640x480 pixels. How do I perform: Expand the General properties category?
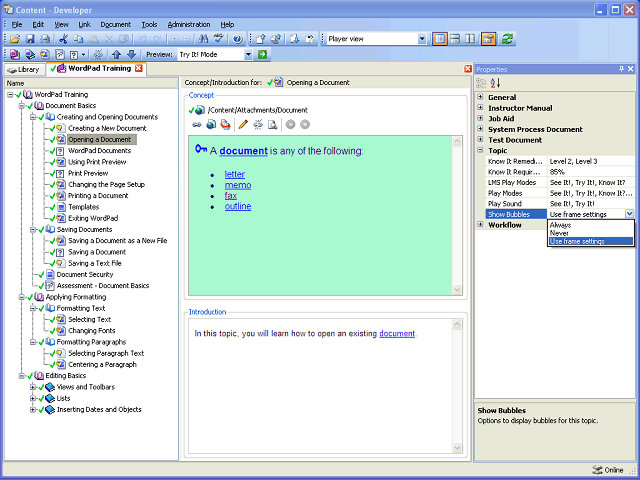coord(480,97)
